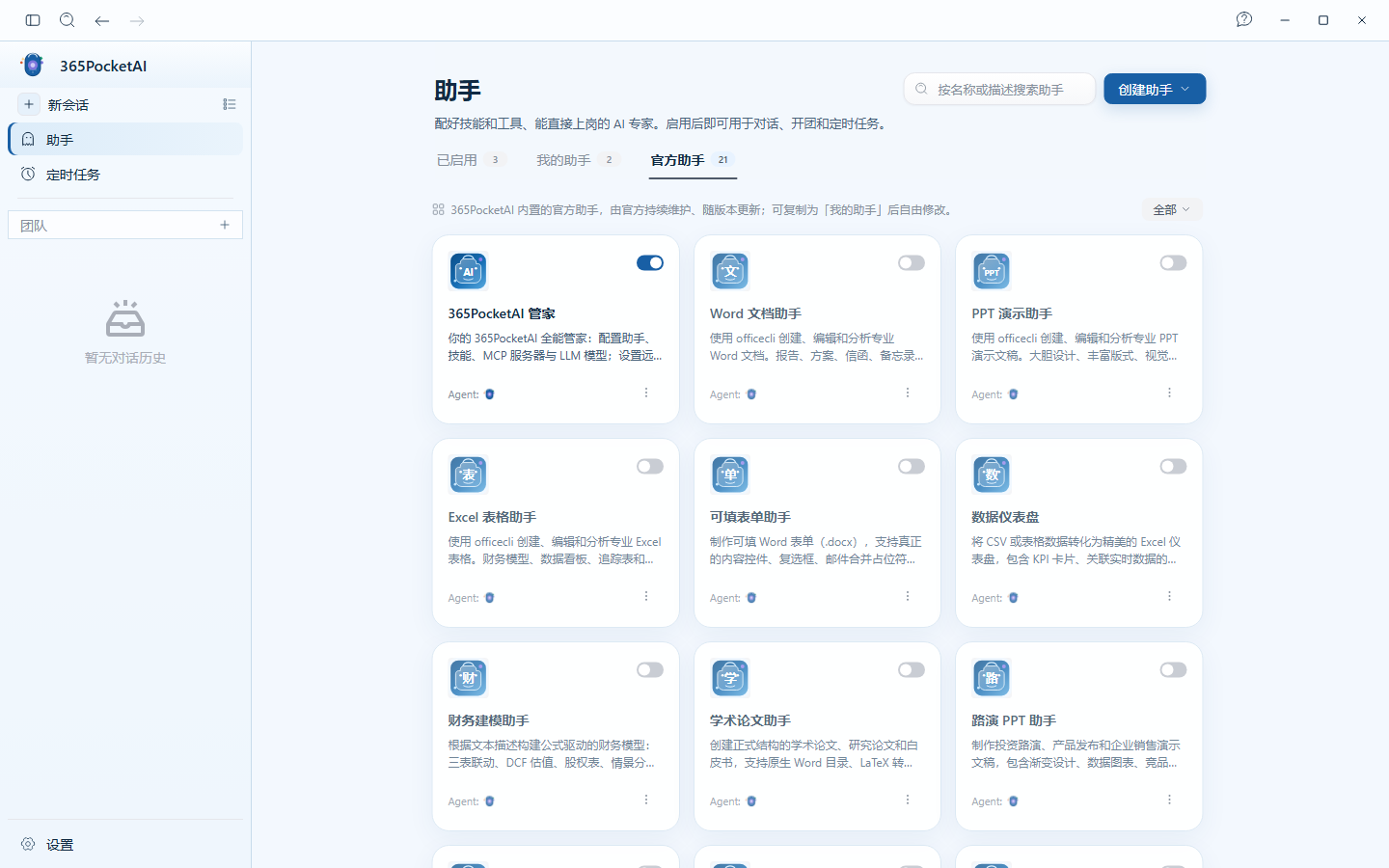1389x868 pixels.
Task: Enable the Excel 表格助手 toggle
Action: point(650,466)
